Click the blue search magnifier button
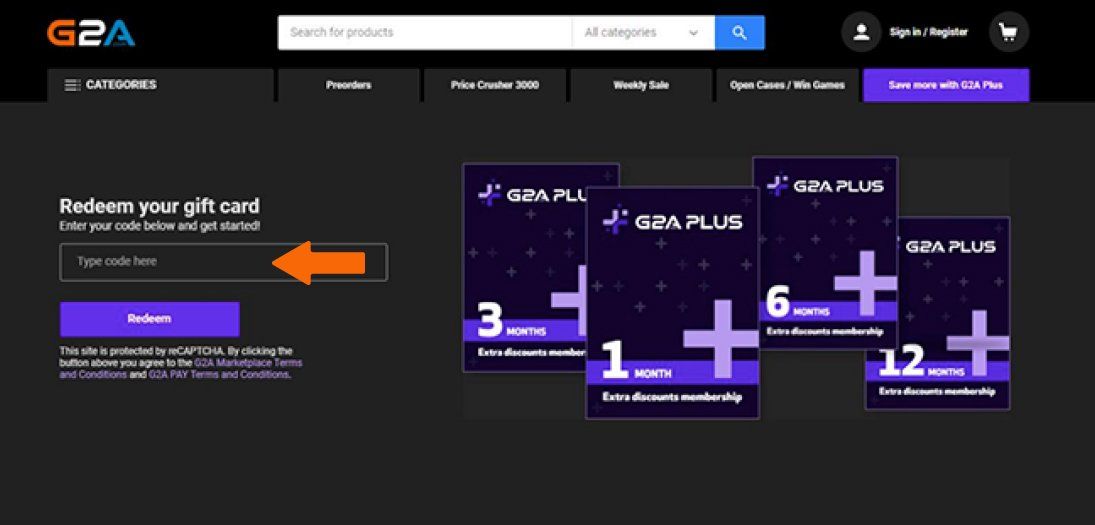The width and height of the screenshot is (1095, 525). [740, 33]
